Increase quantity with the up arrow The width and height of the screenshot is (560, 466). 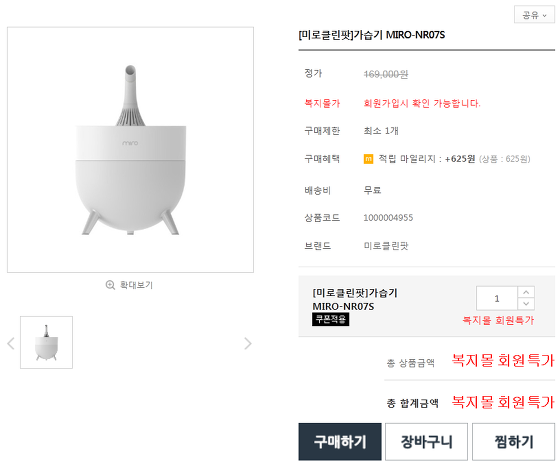[x=526, y=292]
